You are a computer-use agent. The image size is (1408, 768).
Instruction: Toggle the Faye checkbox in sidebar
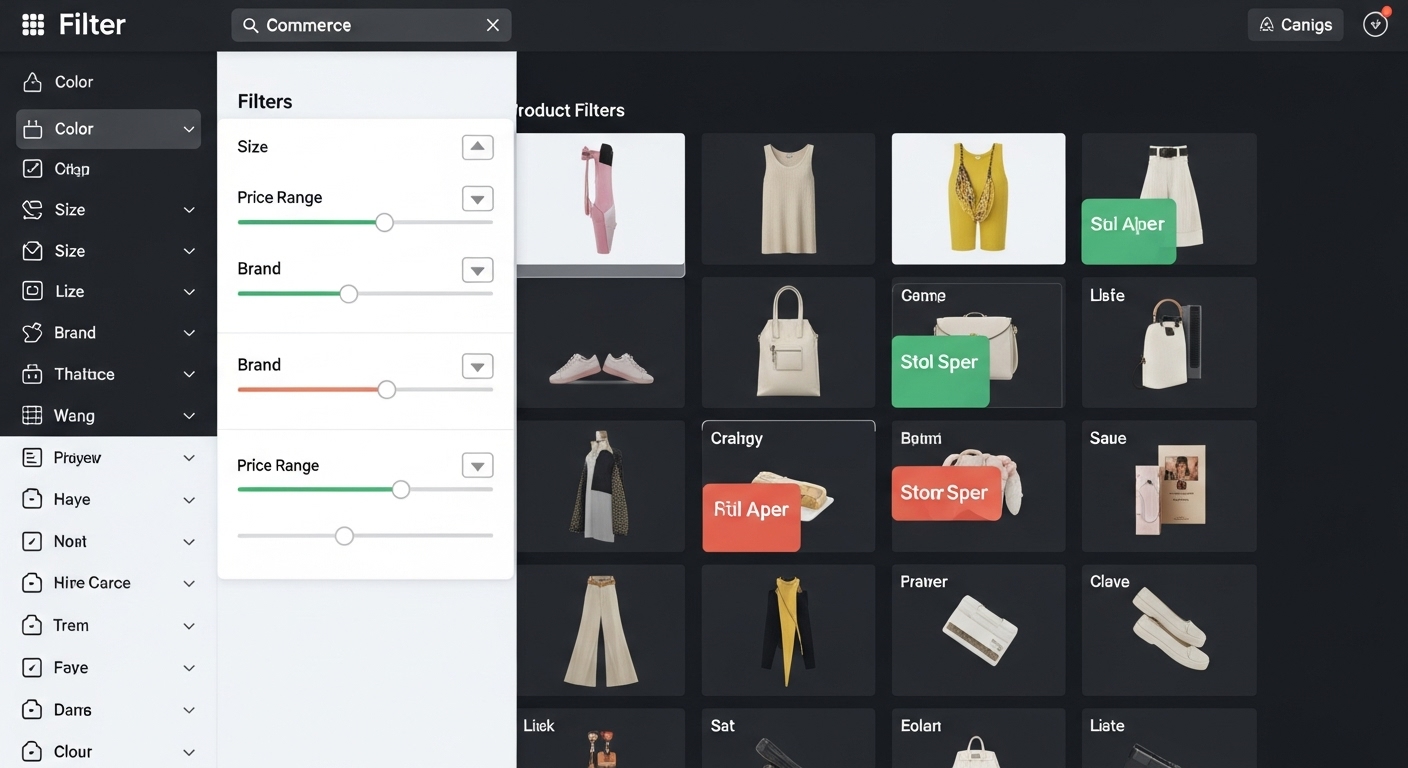32,668
